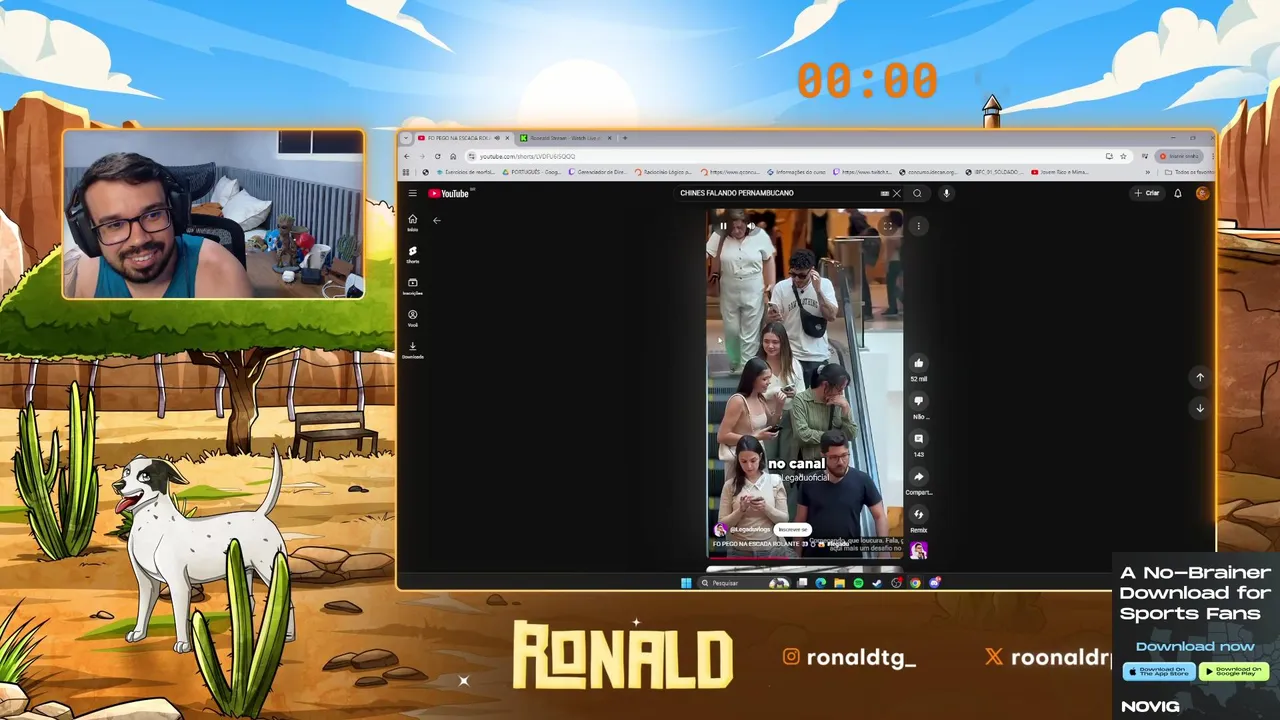Open Inscrições in the YouTube sidebar
Screen dimensions: 1280x720
[412, 286]
